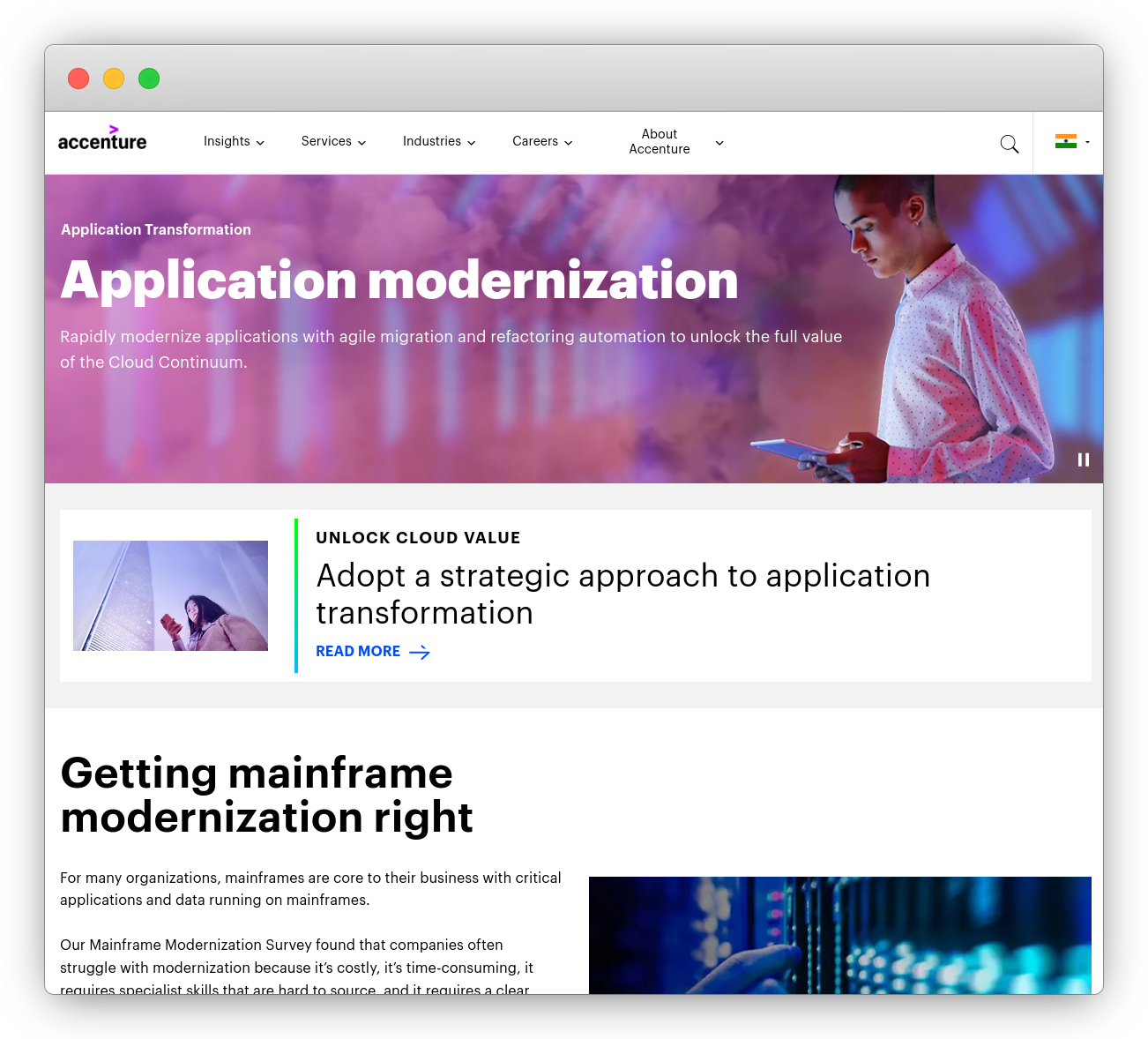Viewport: 1148px width, 1039px height.
Task: Click the green fullscreen window button
Action: (149, 78)
